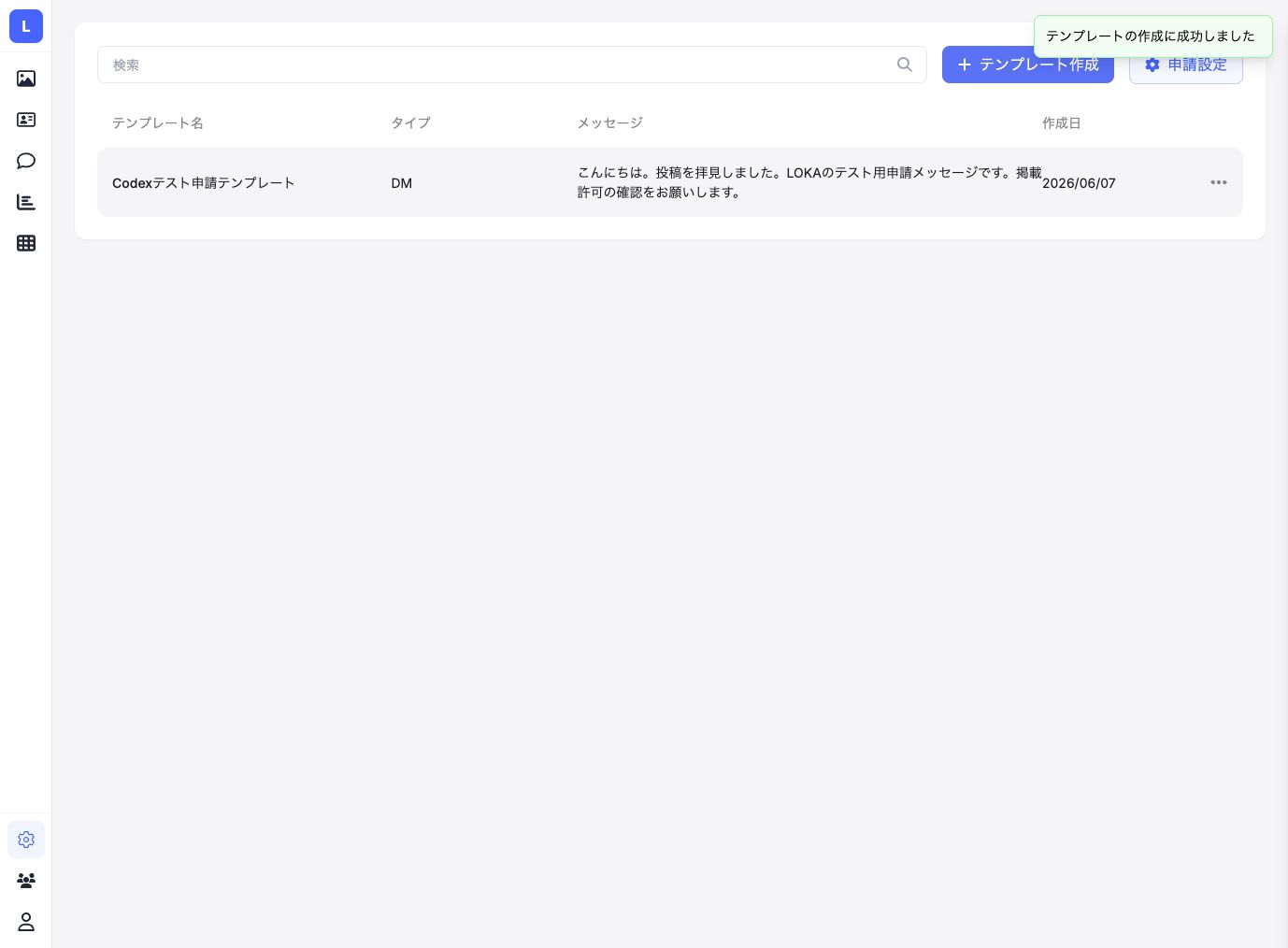Click the メッセージ column header
Screen dimensions: 1288x948
click(x=610, y=122)
